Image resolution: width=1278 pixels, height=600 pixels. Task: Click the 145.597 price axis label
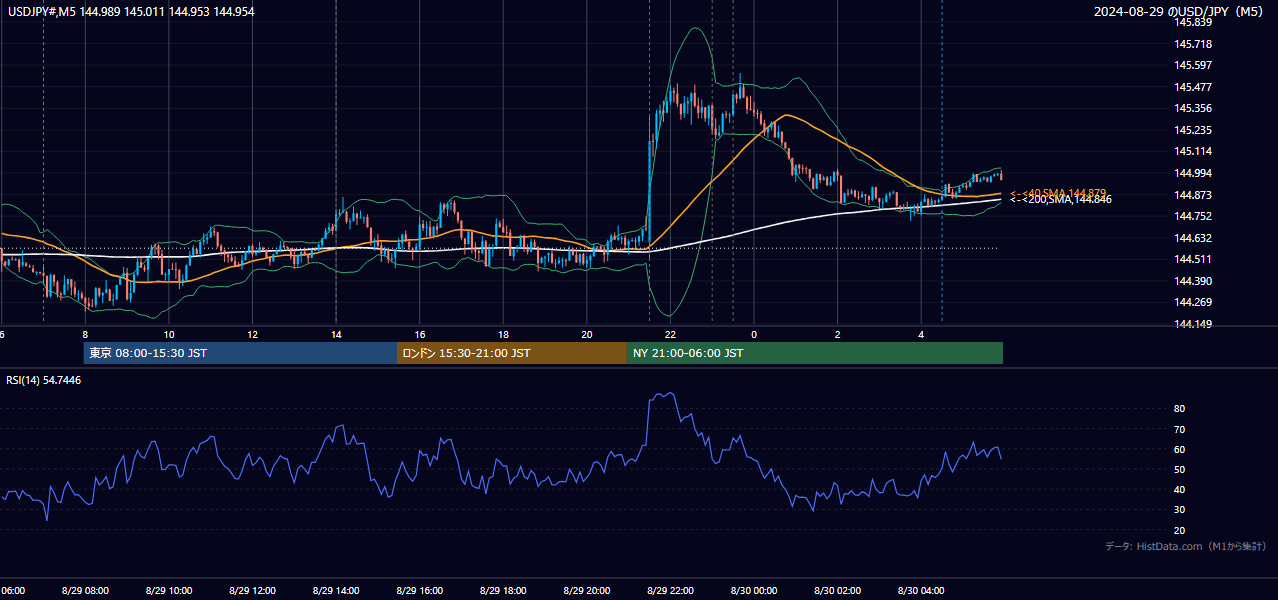click(x=1193, y=65)
